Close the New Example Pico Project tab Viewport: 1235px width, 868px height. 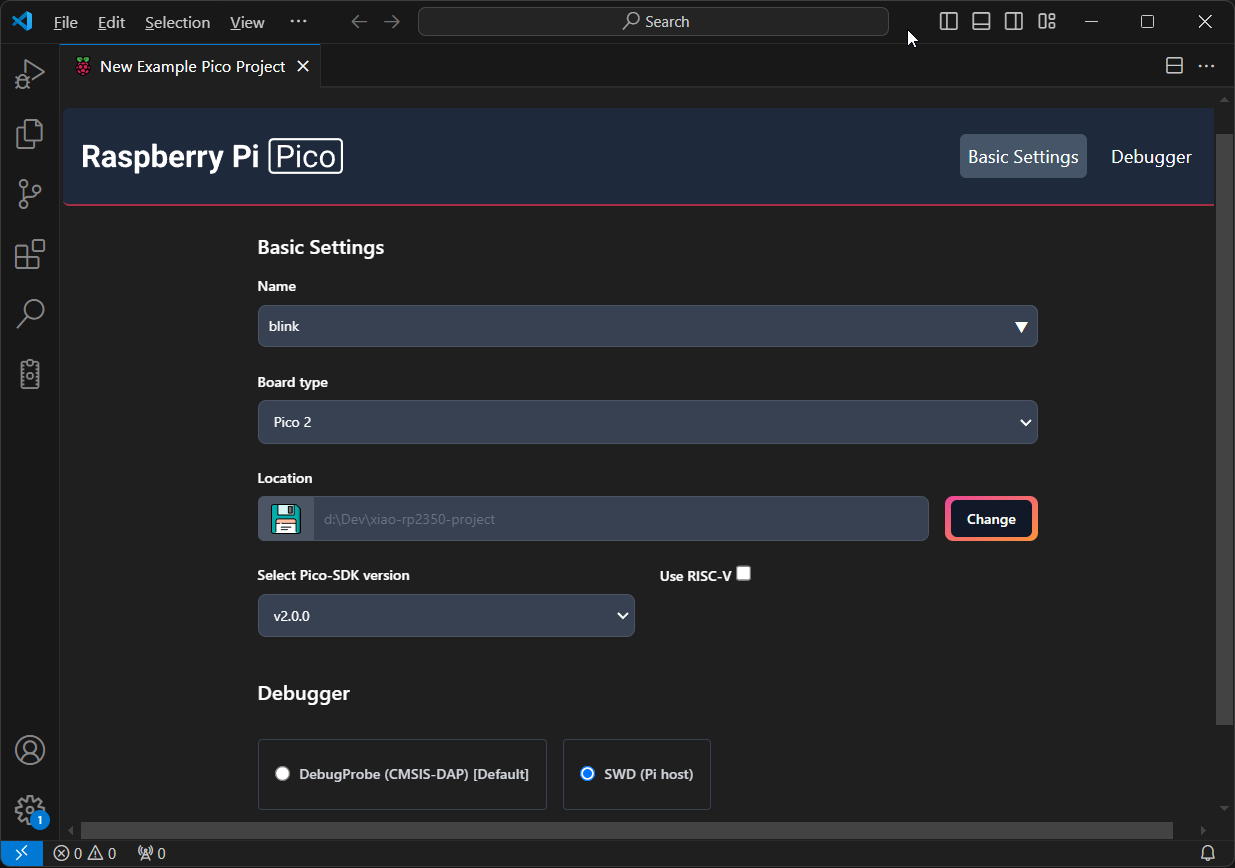click(x=303, y=66)
